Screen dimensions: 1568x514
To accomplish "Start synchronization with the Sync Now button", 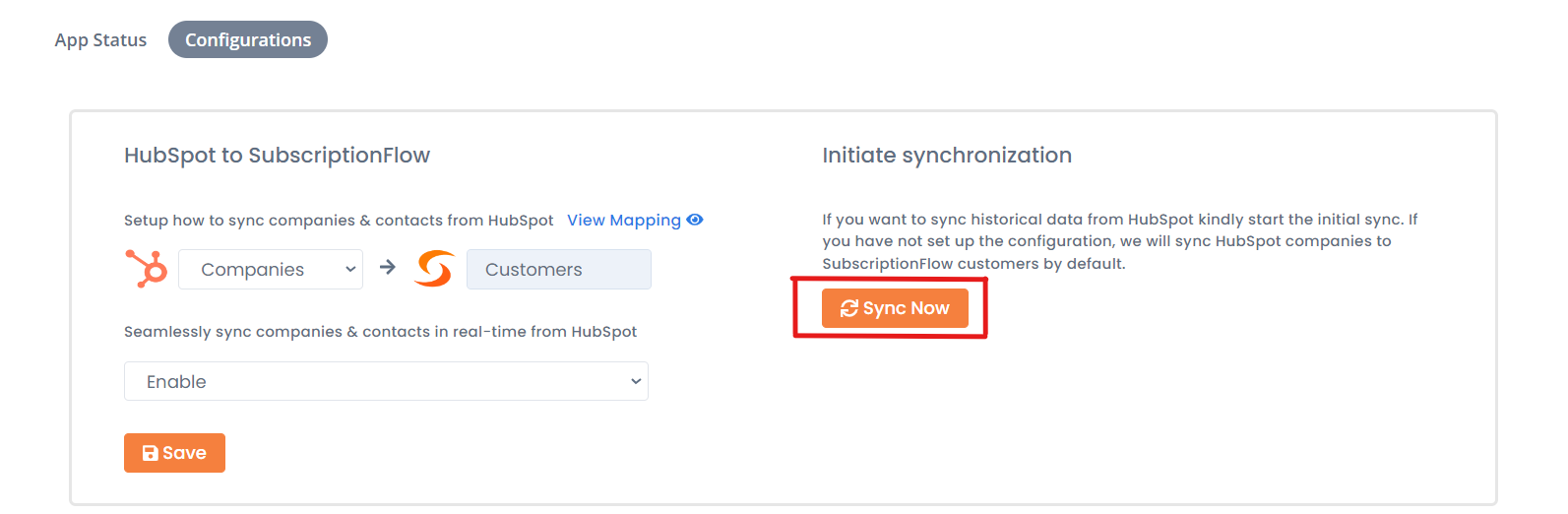I will 895,308.
